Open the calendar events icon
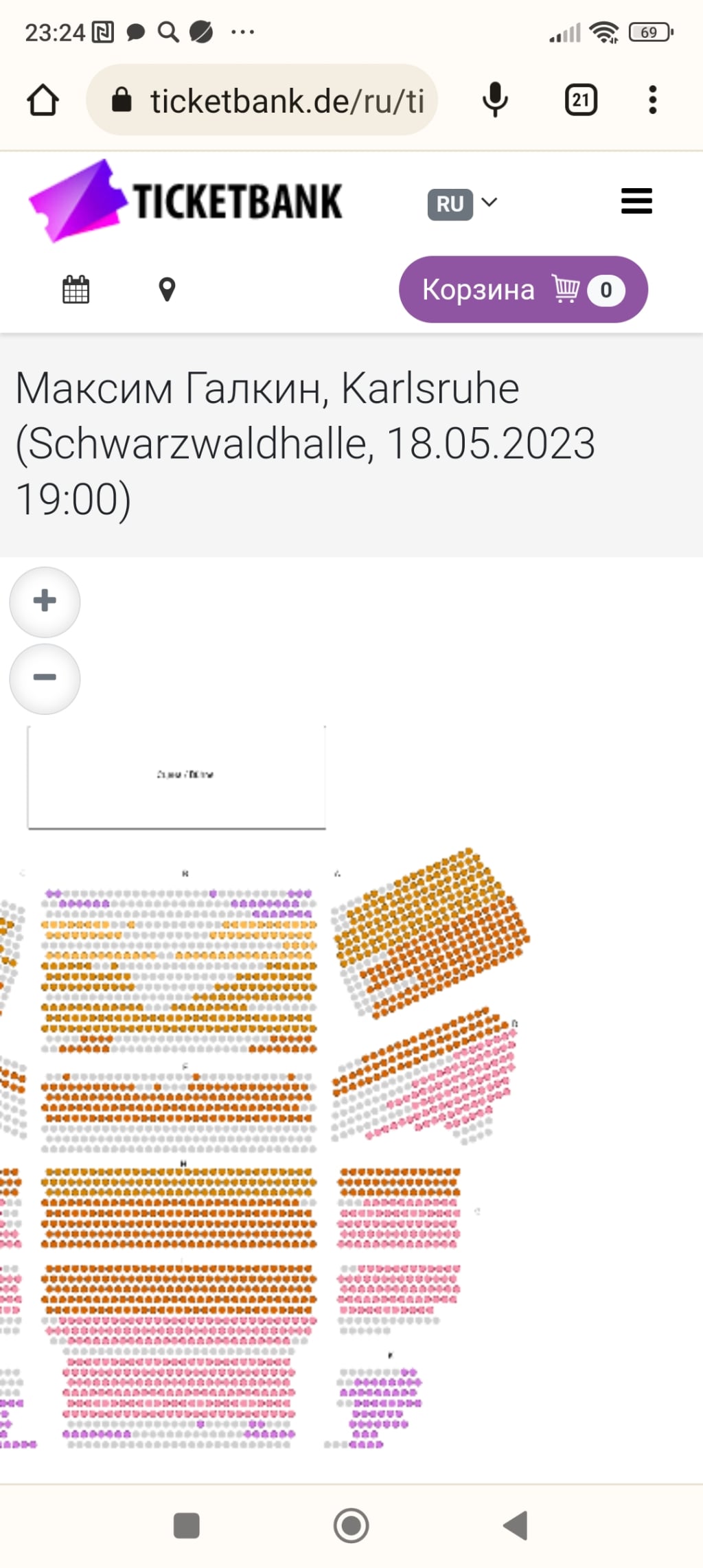Screen dimensions: 703x1568 tap(76, 289)
